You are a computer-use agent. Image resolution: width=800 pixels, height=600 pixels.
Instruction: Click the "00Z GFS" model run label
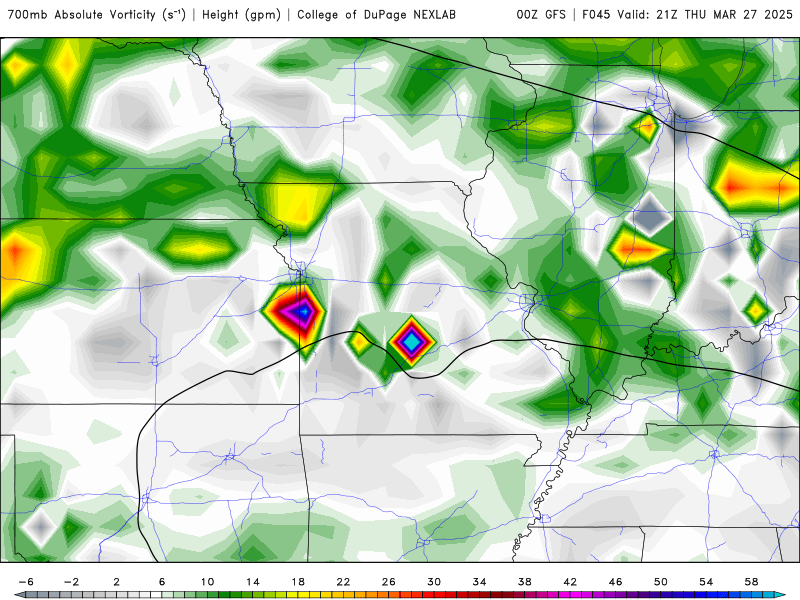541,15
